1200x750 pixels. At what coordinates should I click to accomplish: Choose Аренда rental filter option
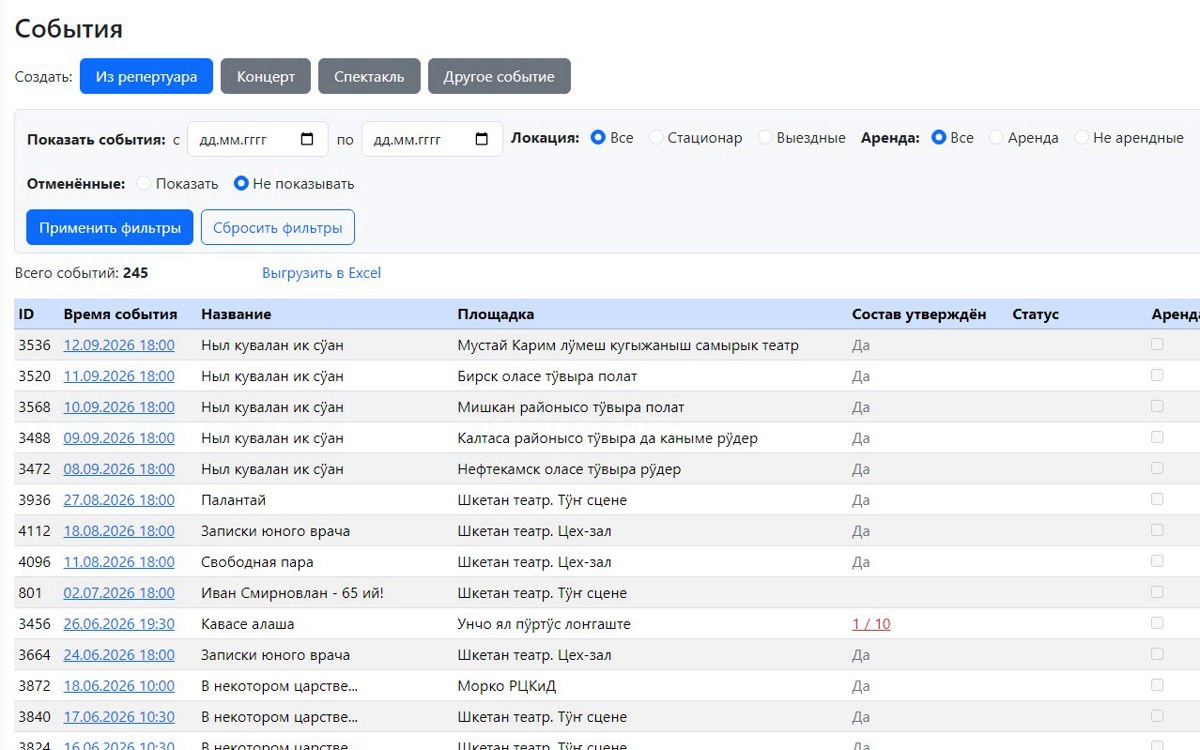click(x=996, y=138)
